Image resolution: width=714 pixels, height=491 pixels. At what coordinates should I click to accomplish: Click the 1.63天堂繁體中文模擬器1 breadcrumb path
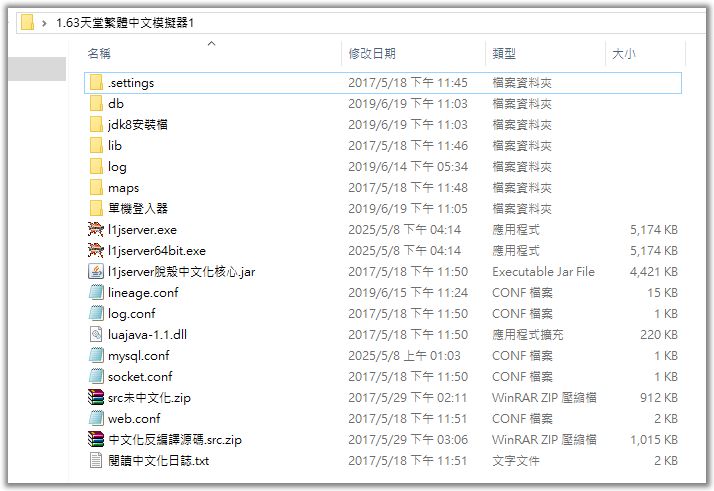pyautogui.click(x=125, y=22)
